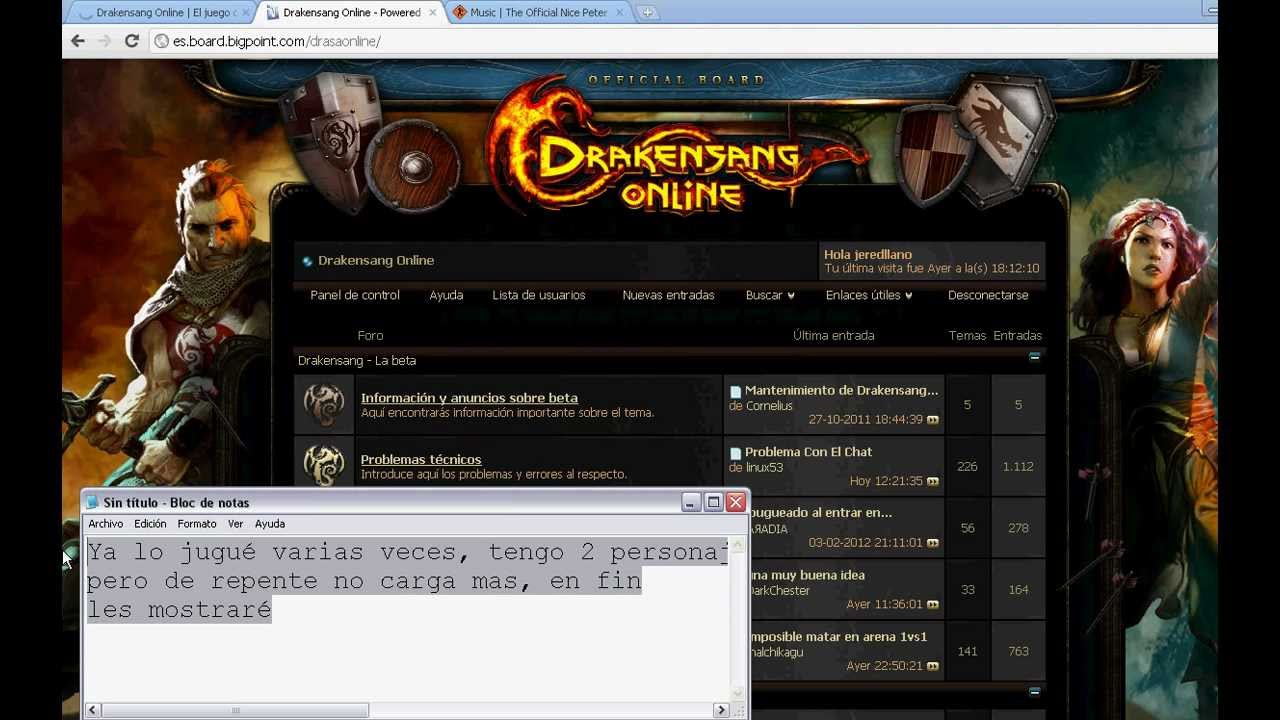Image resolution: width=1280 pixels, height=720 pixels.
Task: Go to last post icon next to Ayer 22:50:21
Action: pos(933,666)
